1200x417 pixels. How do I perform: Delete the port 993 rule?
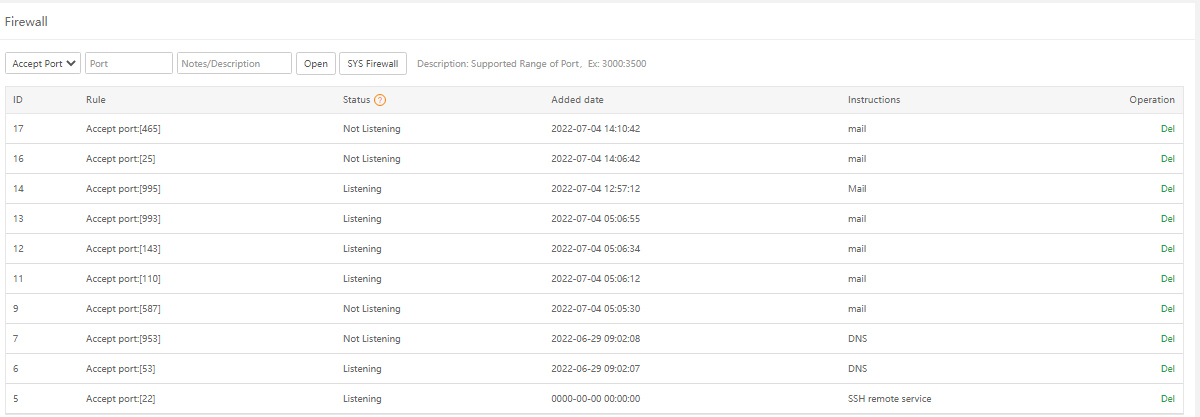point(1167,219)
